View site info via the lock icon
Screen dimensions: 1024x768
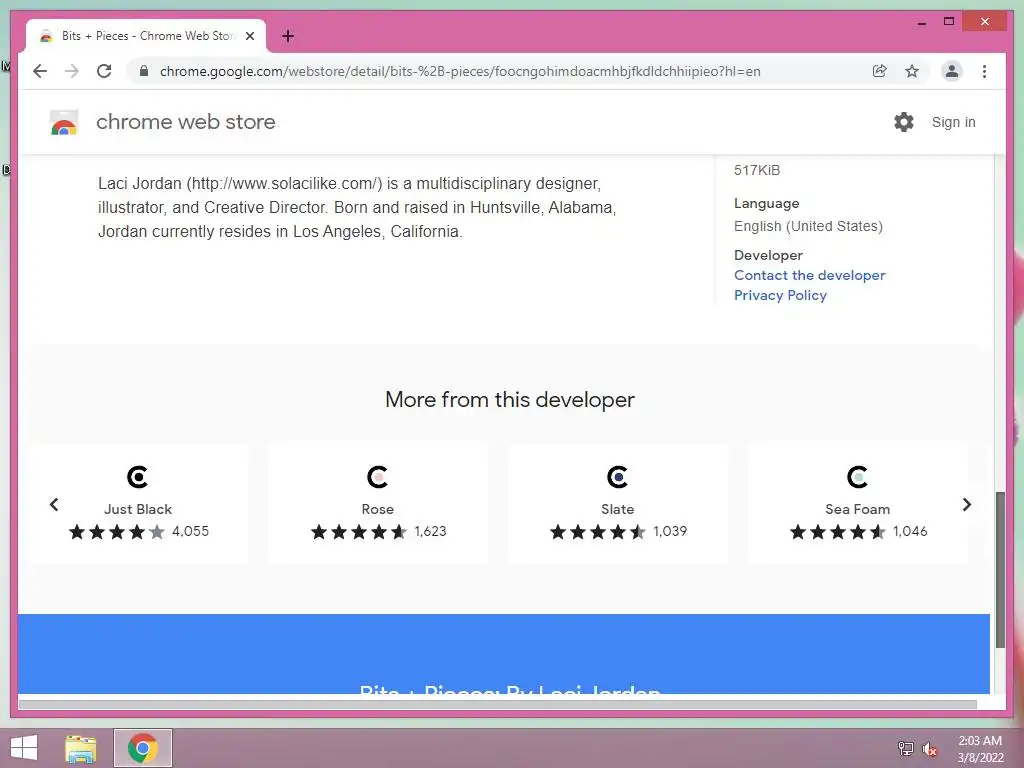pos(144,71)
